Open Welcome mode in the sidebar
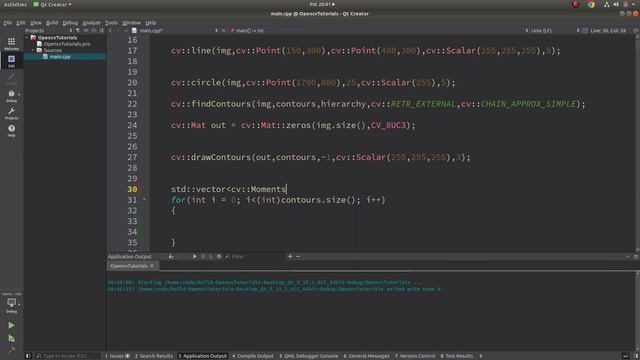Screen dimensions: 640x360 [11, 43]
